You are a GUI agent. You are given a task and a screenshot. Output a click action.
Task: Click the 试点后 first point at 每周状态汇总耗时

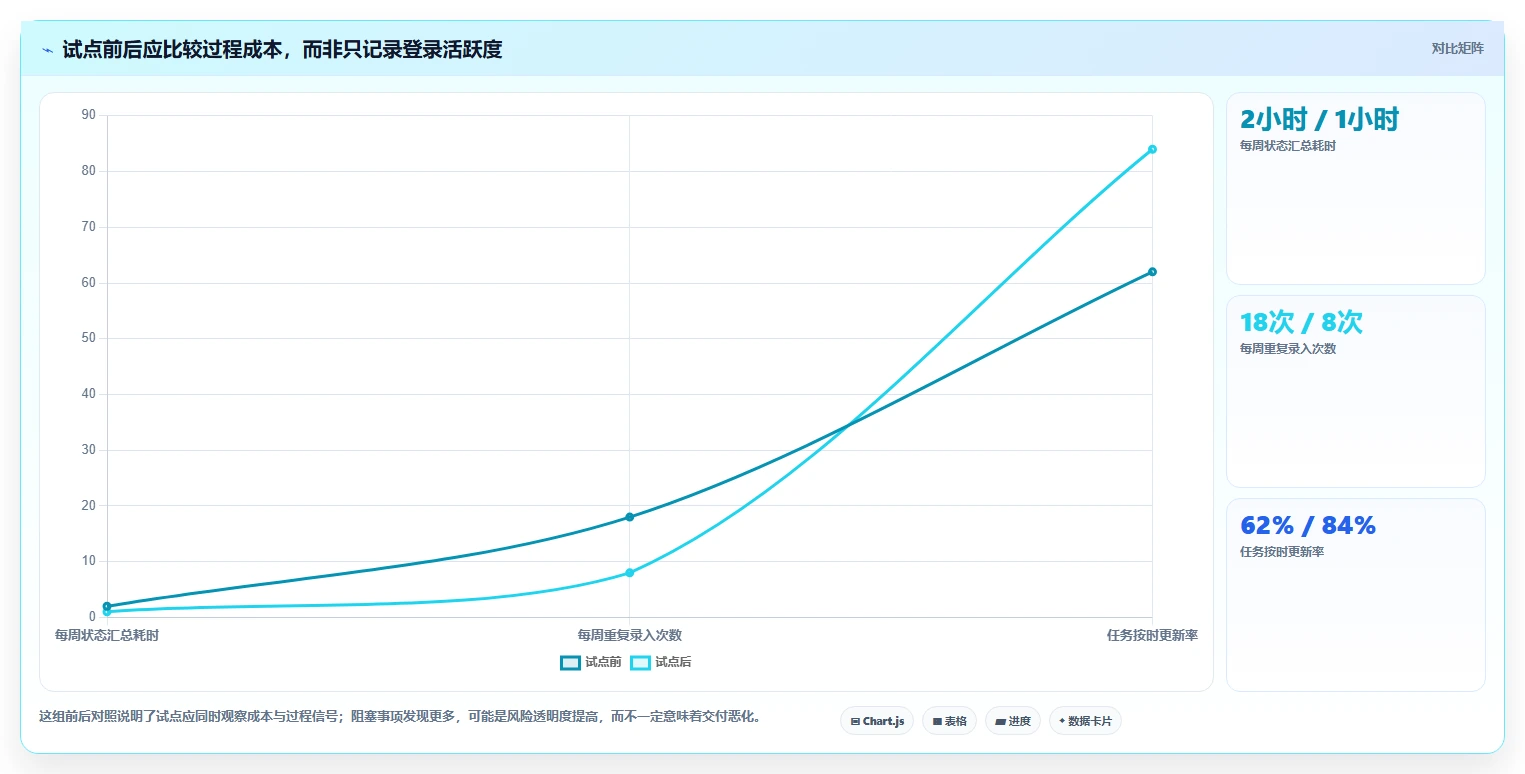[x=107, y=612]
